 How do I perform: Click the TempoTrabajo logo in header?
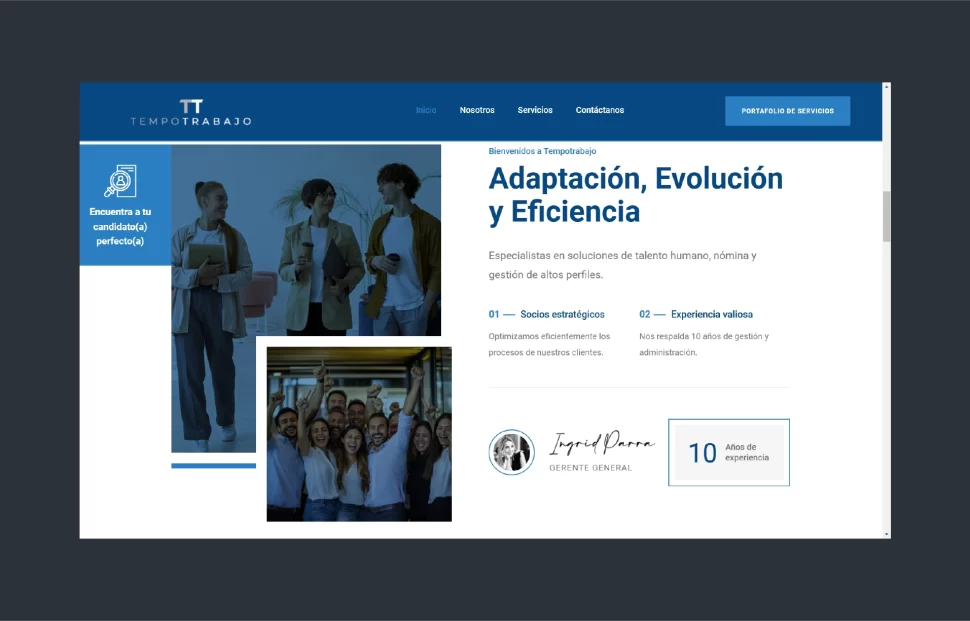pyautogui.click(x=191, y=112)
